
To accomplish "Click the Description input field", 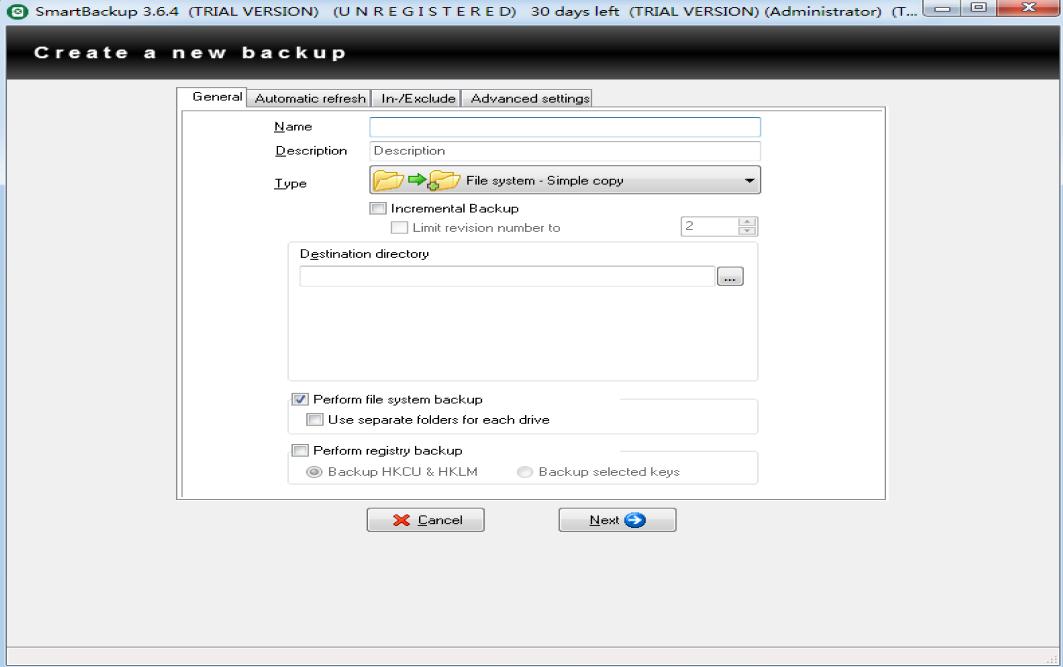I will [x=565, y=150].
